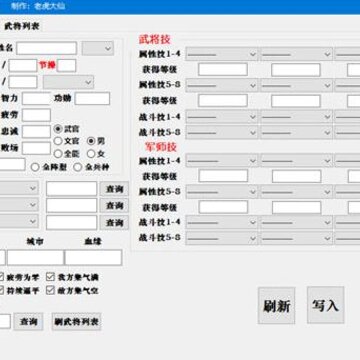Open the dropdown left of the middle 查询 row
The image size is (360, 360).
tap(19, 205)
